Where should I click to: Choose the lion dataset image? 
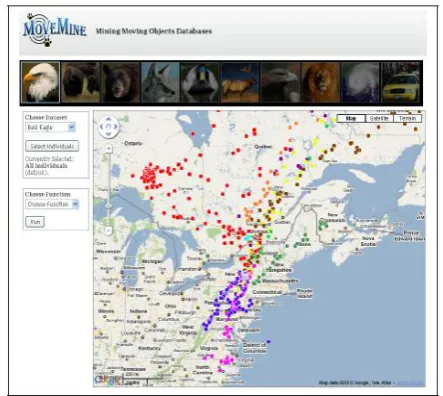tap(320, 82)
